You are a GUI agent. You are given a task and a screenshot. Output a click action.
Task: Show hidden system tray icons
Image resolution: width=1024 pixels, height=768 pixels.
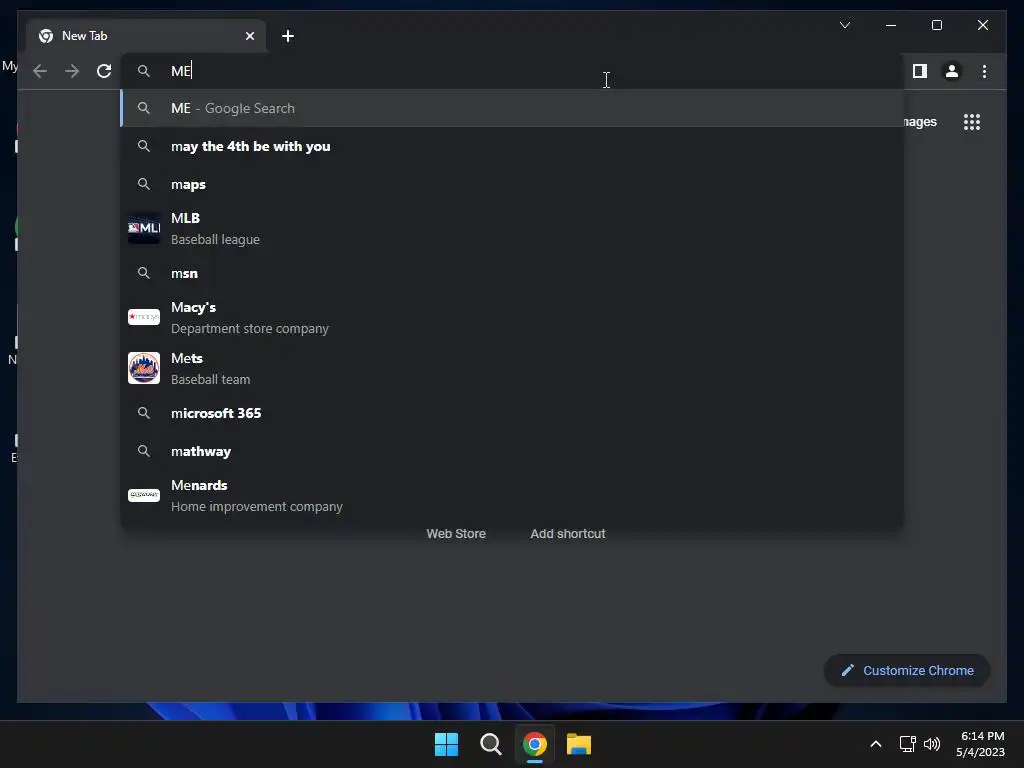tap(876, 744)
